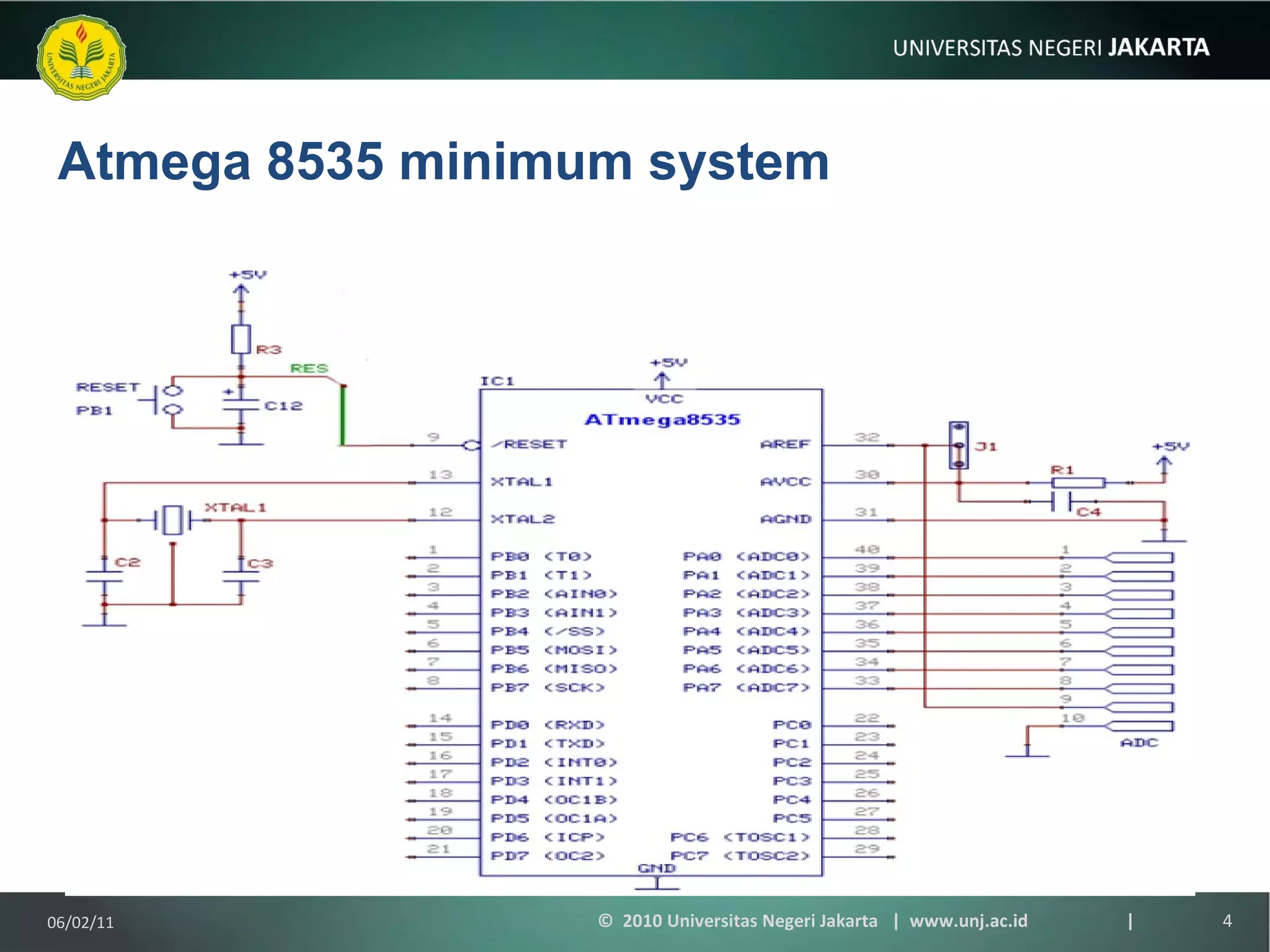The width and height of the screenshot is (1270, 952).
Task: Click ADC connector pin 10 terminal
Action: click(1140, 726)
